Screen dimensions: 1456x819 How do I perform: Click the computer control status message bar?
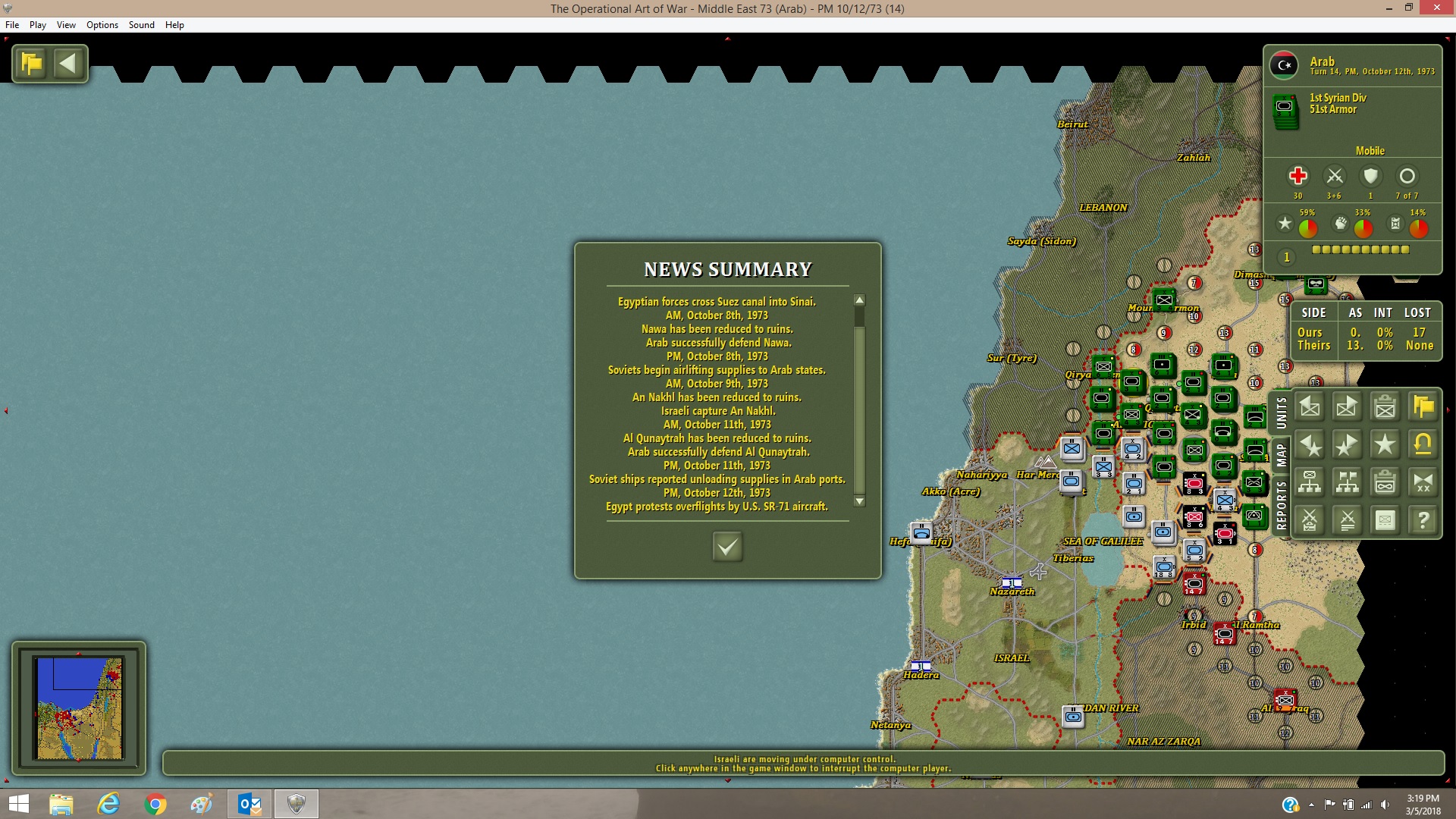(803, 764)
